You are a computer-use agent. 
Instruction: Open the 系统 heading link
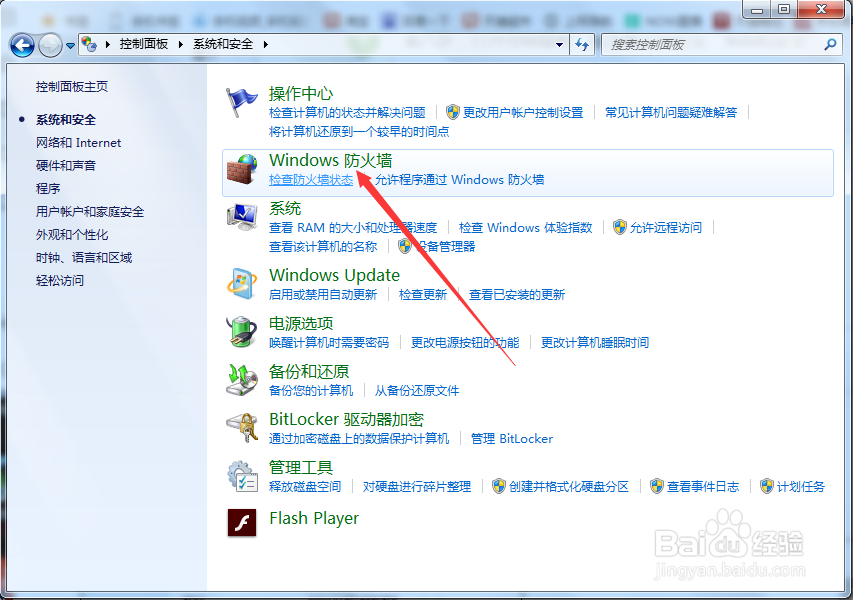coord(285,208)
